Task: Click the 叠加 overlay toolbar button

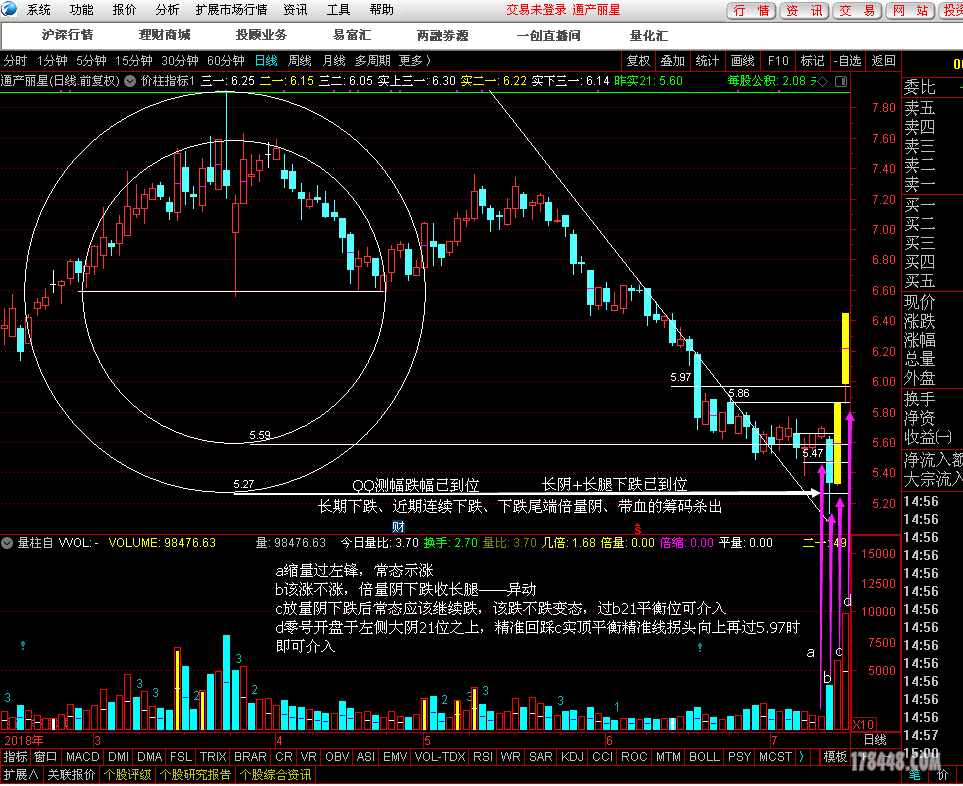Action: pyautogui.click(x=673, y=61)
